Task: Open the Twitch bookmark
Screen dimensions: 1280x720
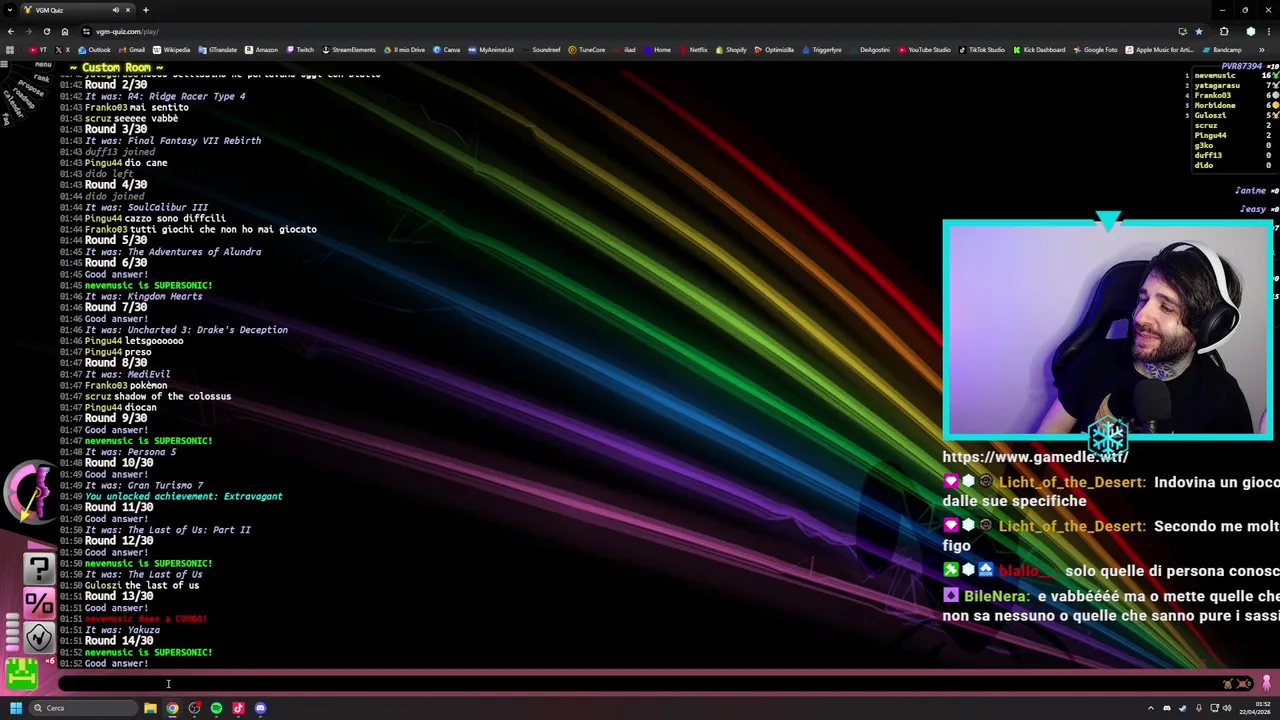Action: [x=300, y=50]
